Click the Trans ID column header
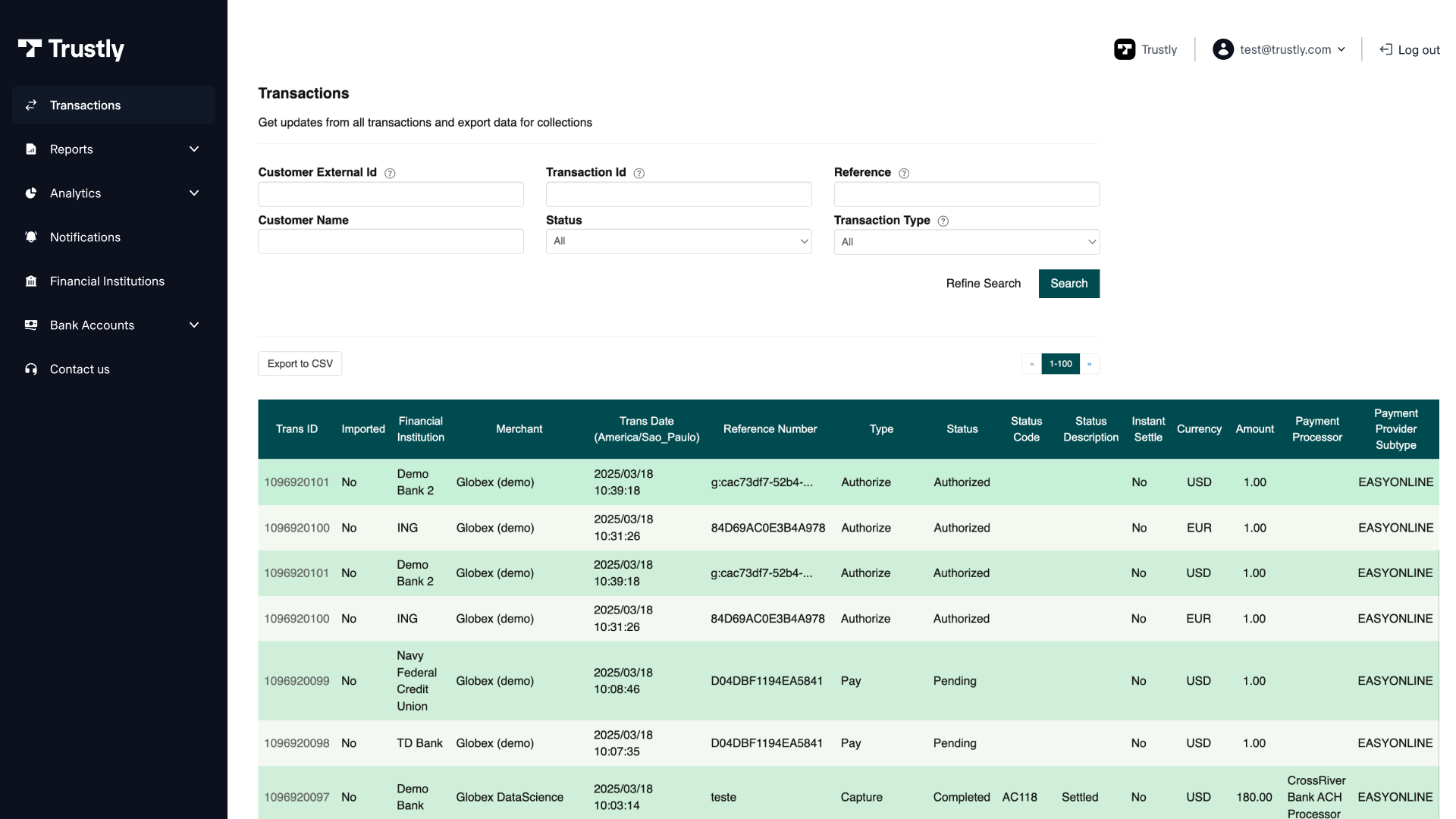The height and width of the screenshot is (819, 1456). point(297,429)
